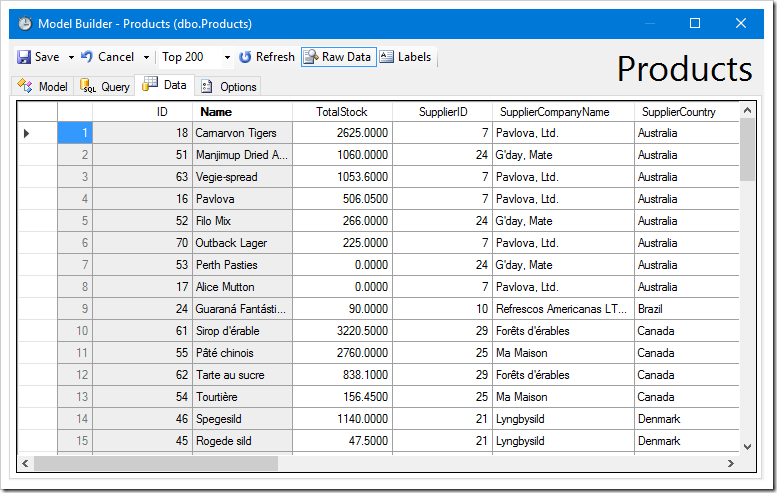This screenshot has width=777, height=493.
Task: Click the horizontal scrollbar left arrow
Action: [25, 464]
